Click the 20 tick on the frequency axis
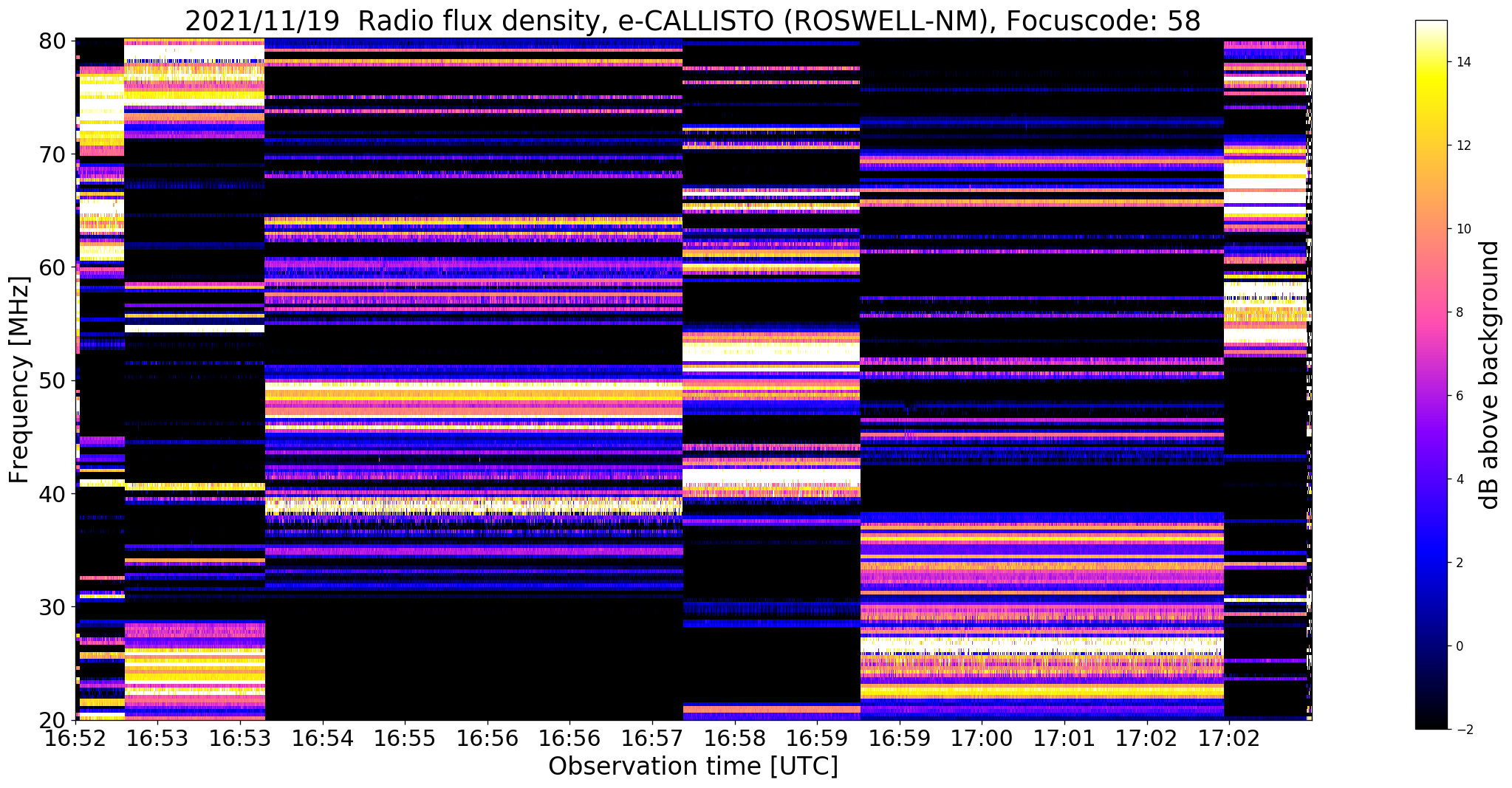This screenshot has width=1512, height=788. point(52,719)
